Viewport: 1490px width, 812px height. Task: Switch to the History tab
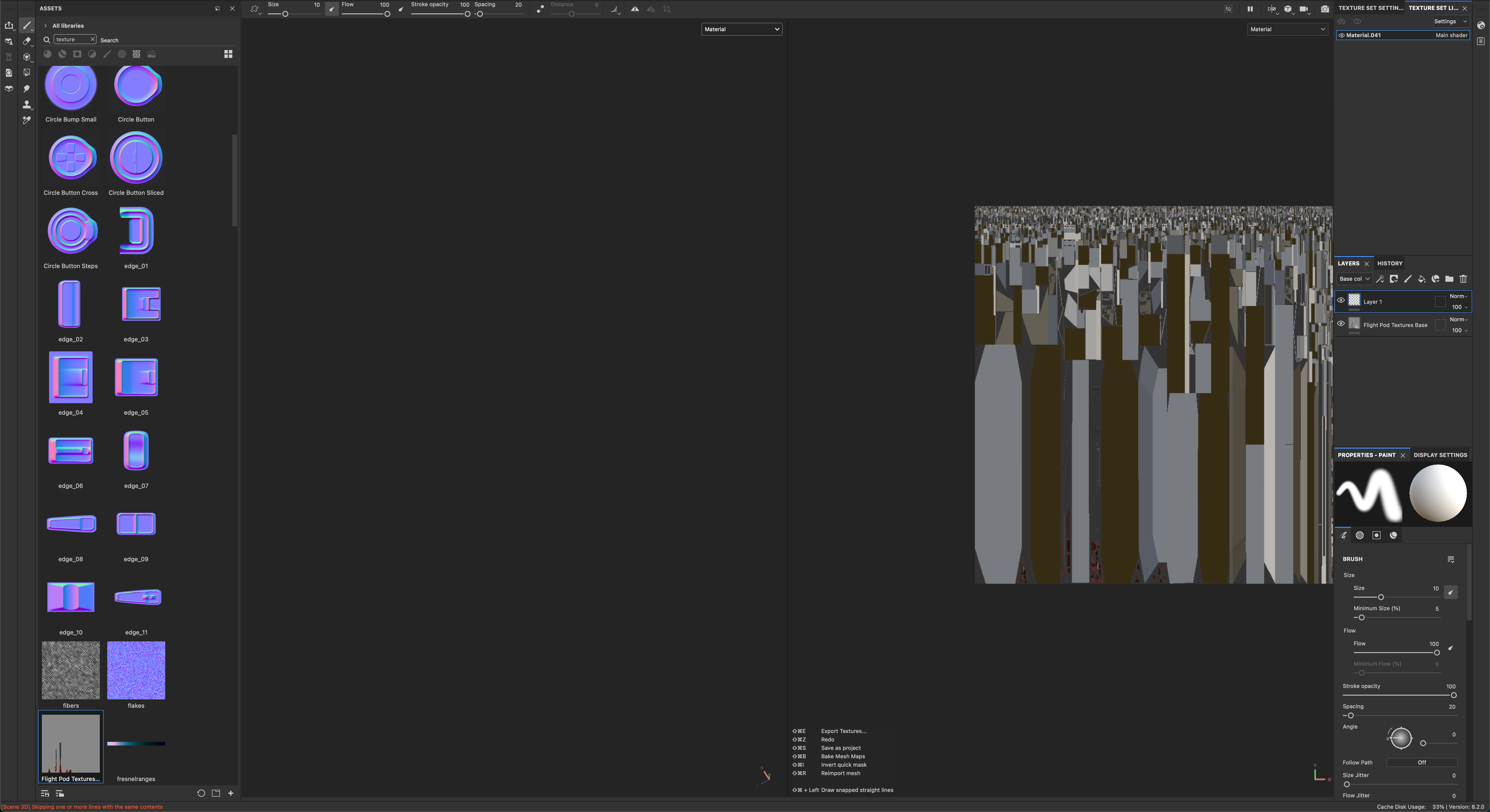point(1389,264)
